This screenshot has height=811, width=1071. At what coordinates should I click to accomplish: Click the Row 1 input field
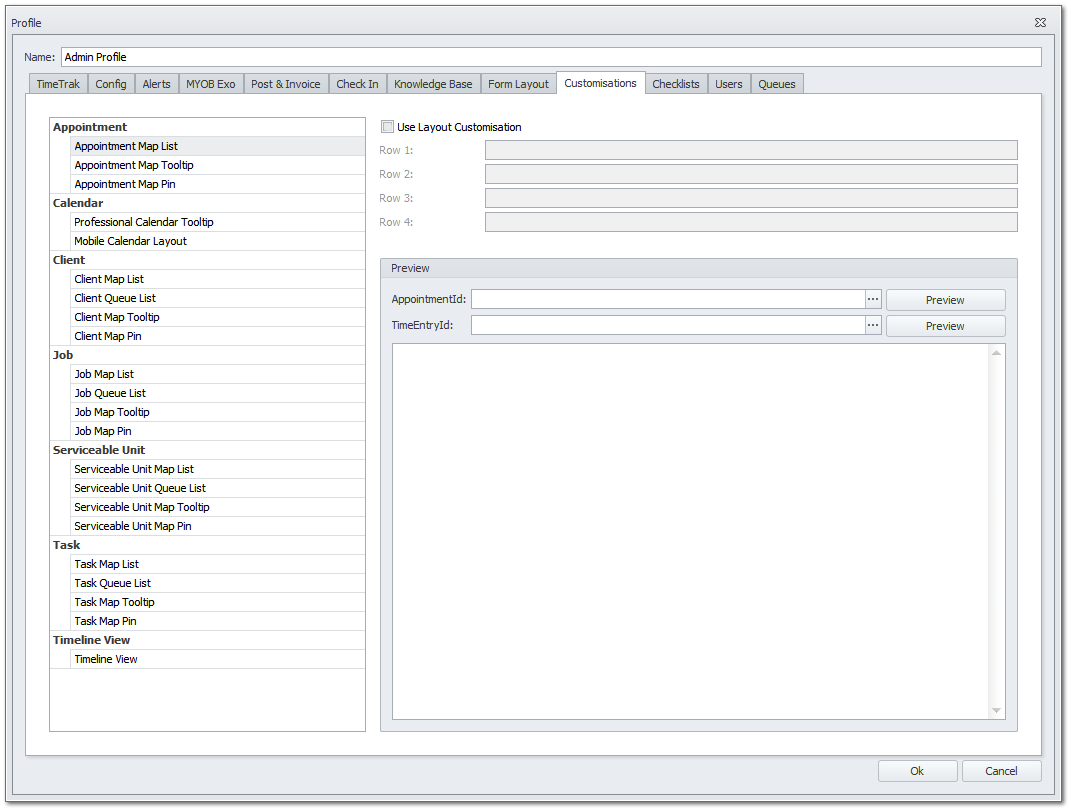[x=750, y=149]
